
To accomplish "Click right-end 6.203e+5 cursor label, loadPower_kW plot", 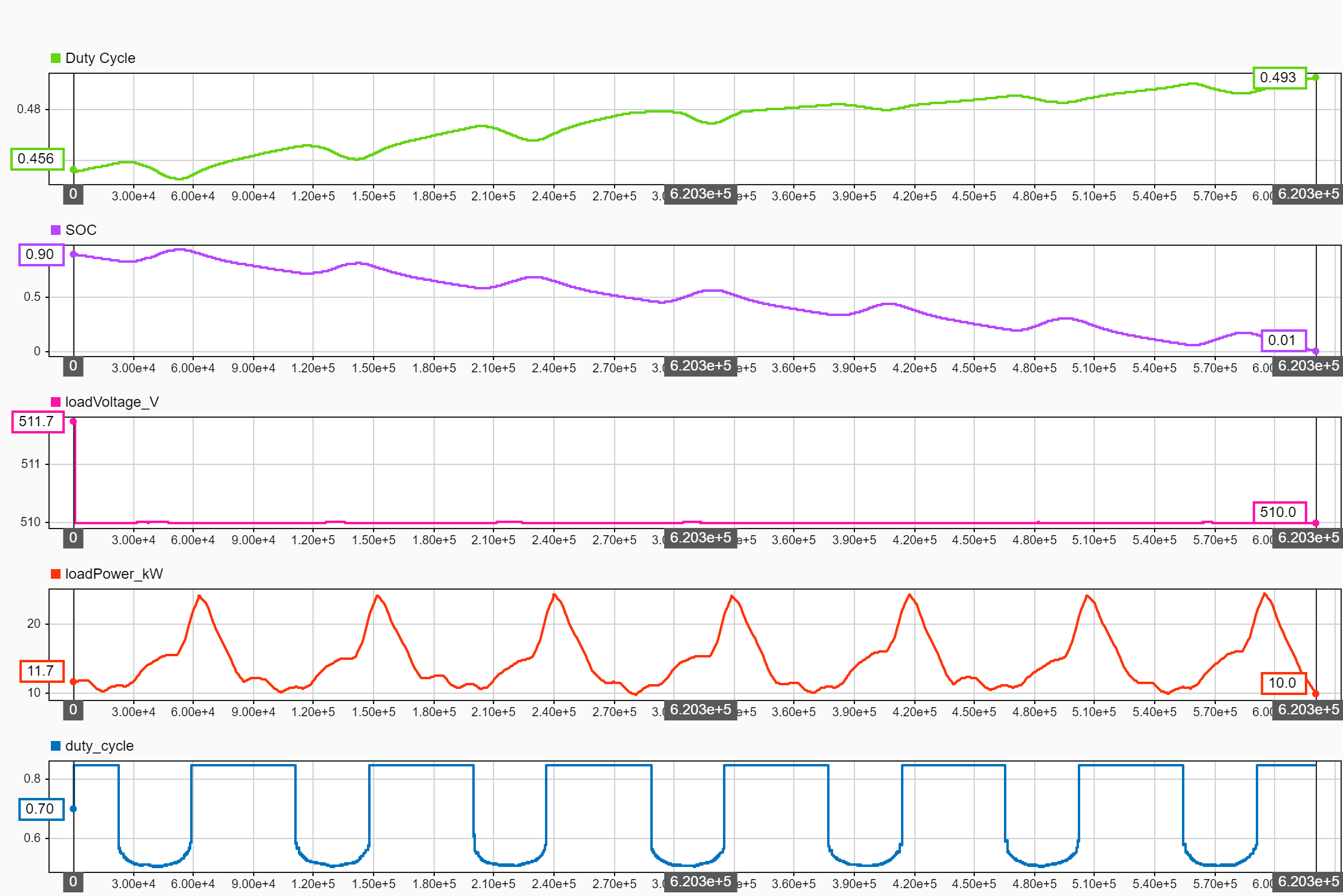I will (1308, 710).
